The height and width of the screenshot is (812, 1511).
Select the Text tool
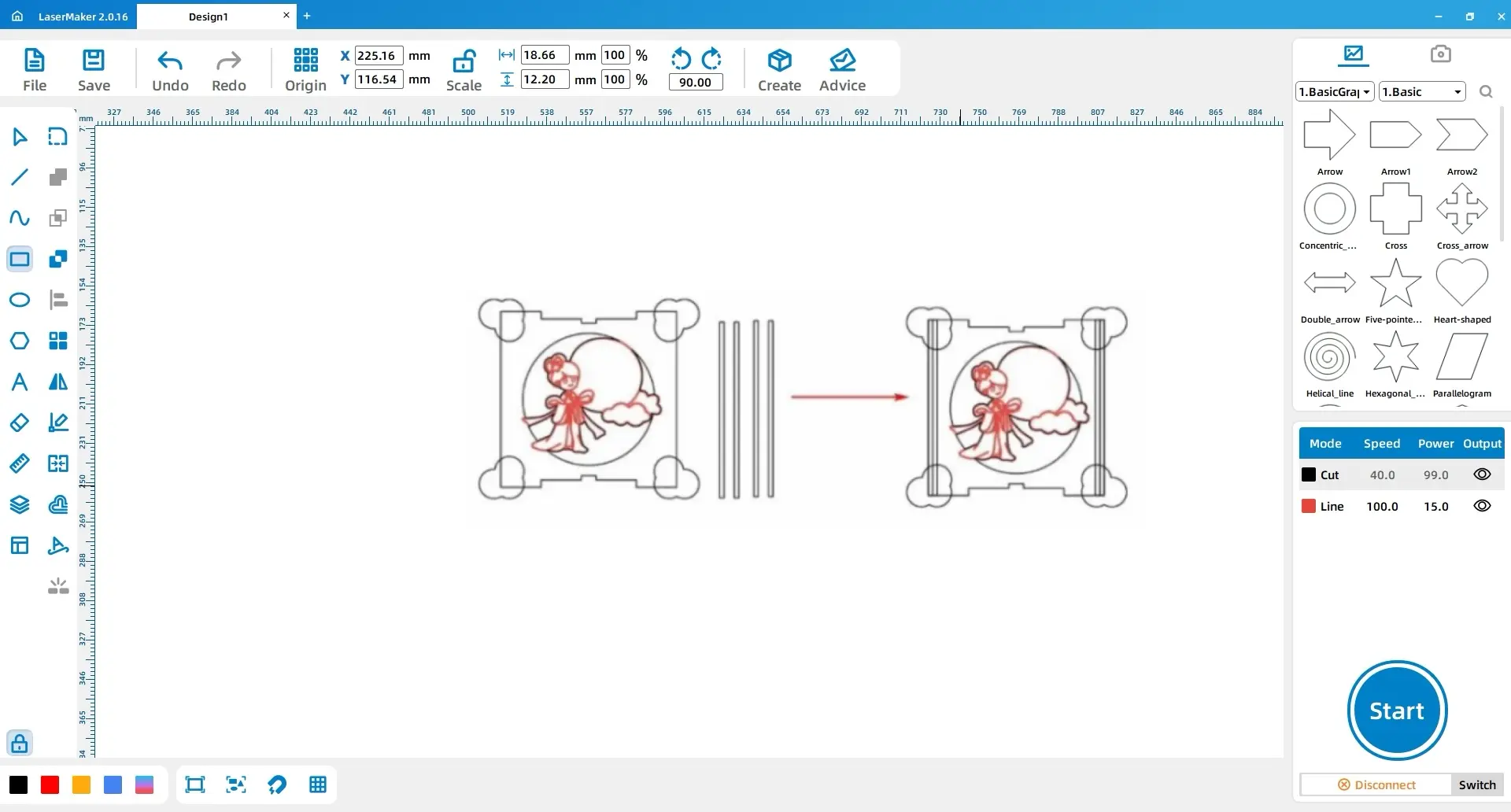click(x=20, y=382)
